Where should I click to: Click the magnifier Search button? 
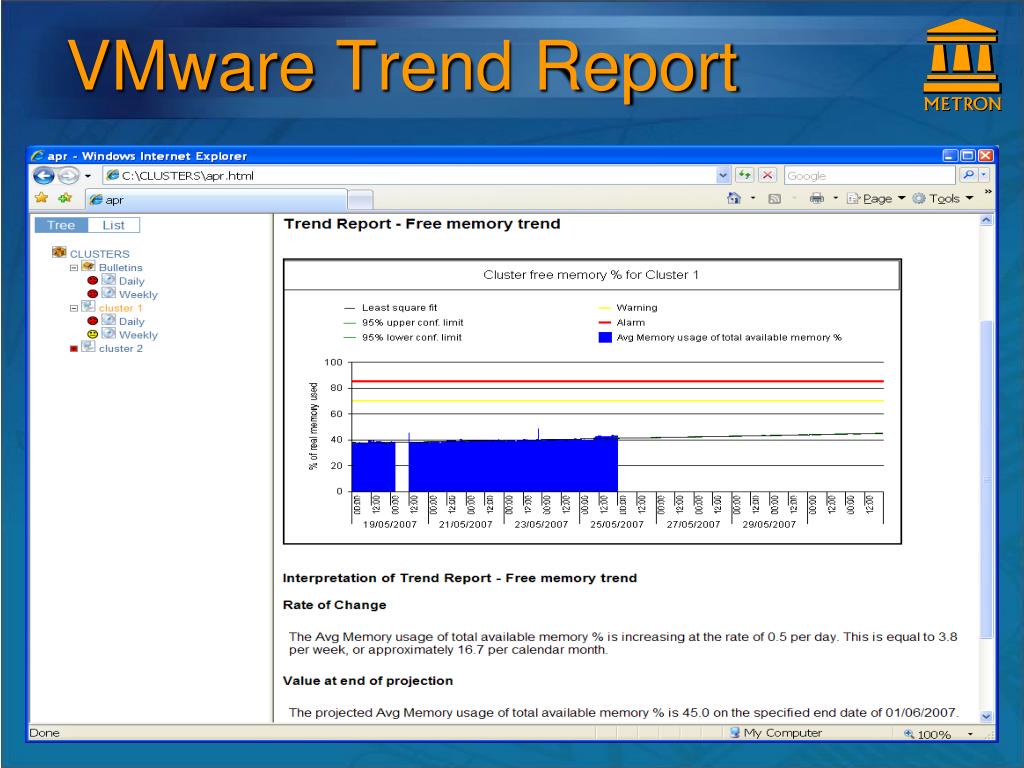pos(968,175)
